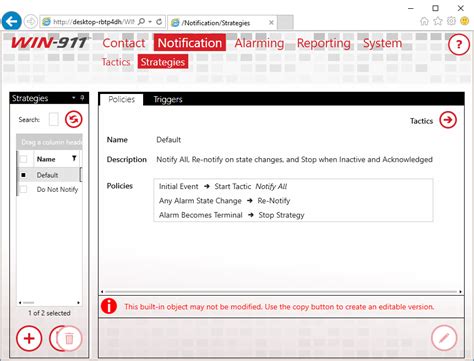Image resolution: width=474 pixels, height=361 pixels.
Task: Open the address bar autocomplete dropdown
Action: coord(150,22)
